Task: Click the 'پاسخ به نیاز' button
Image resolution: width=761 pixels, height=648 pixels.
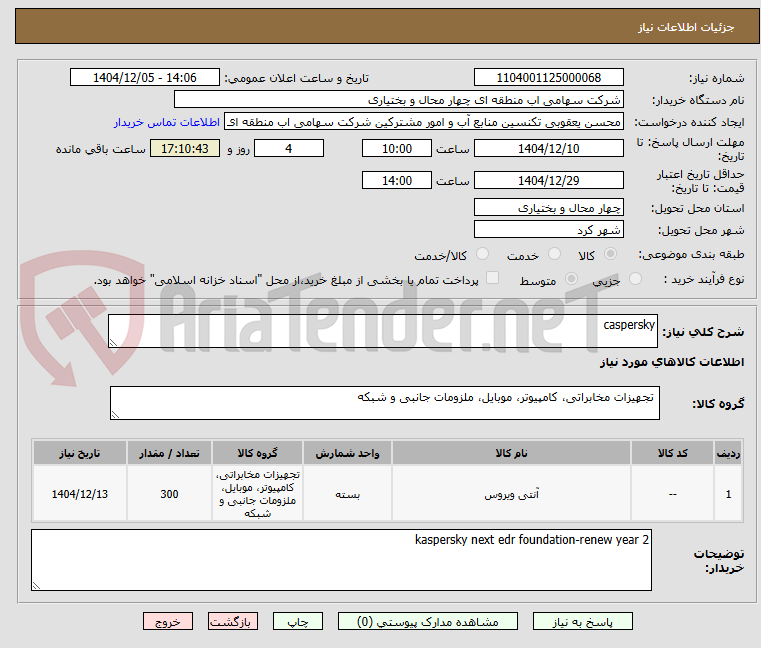Action: pyautogui.click(x=582, y=621)
